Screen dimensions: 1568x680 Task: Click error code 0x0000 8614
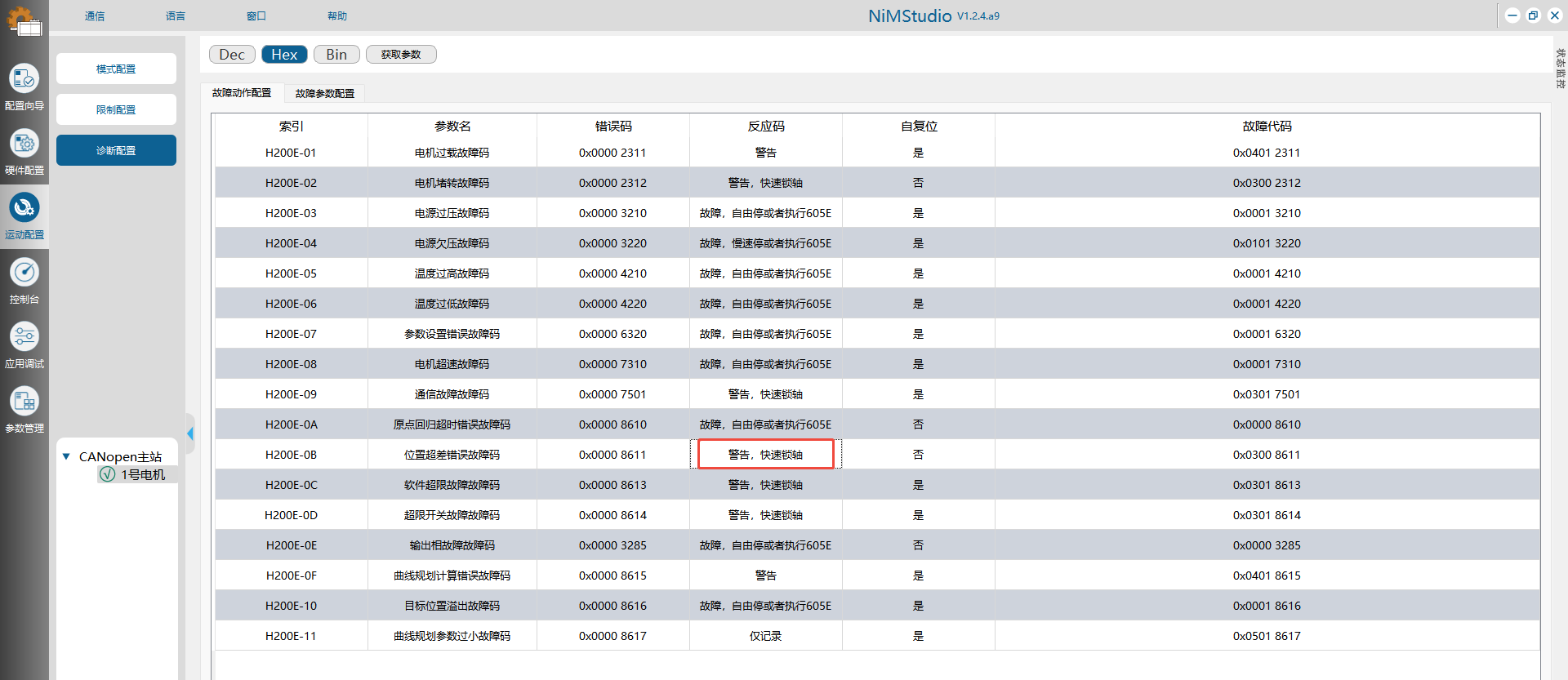613,515
